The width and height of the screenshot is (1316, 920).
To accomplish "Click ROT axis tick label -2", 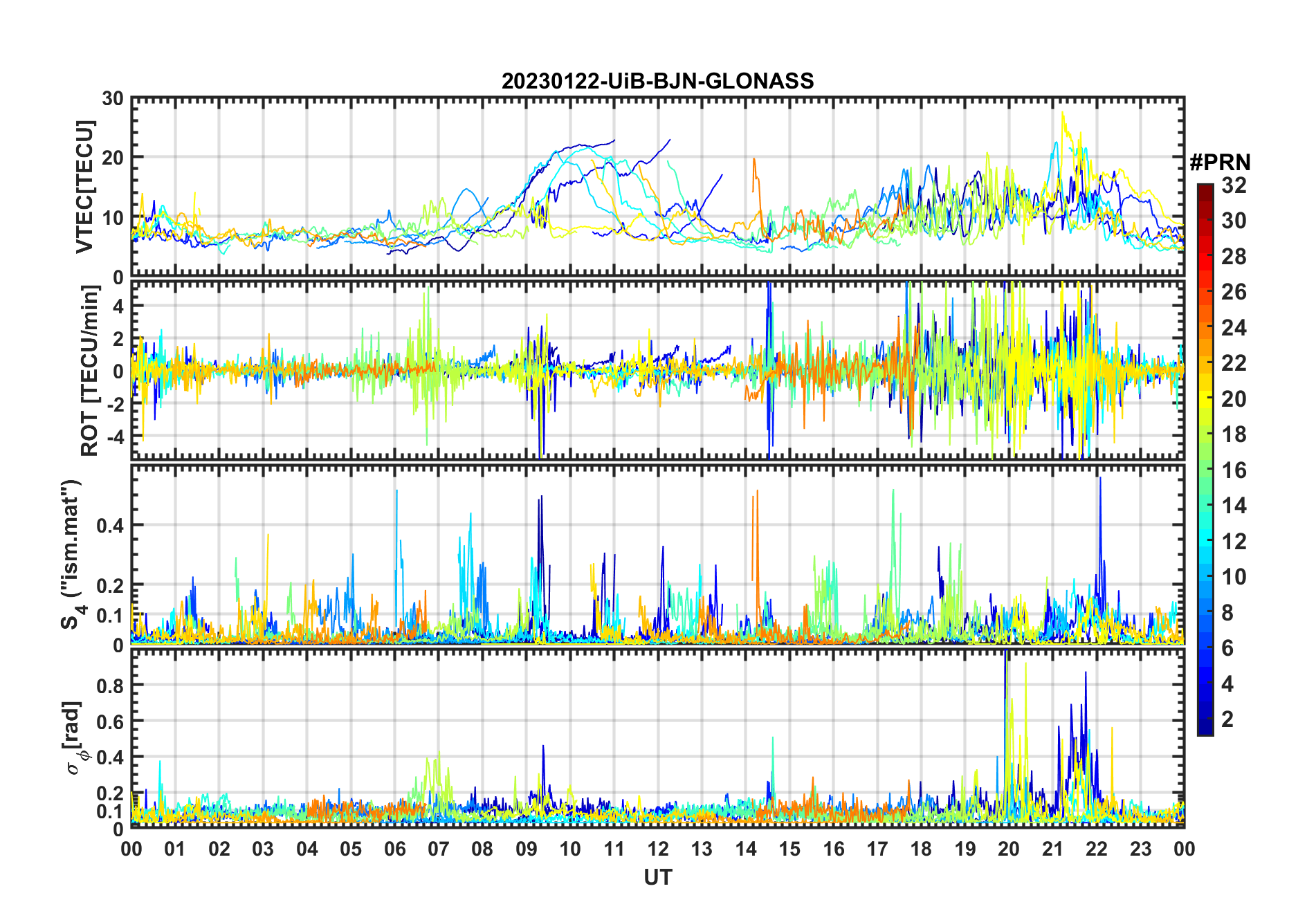I will click(x=114, y=404).
